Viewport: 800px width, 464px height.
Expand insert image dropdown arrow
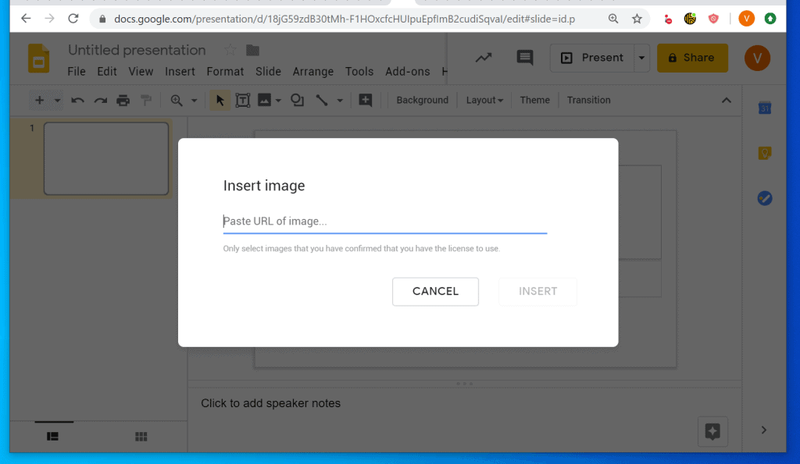click(x=278, y=101)
